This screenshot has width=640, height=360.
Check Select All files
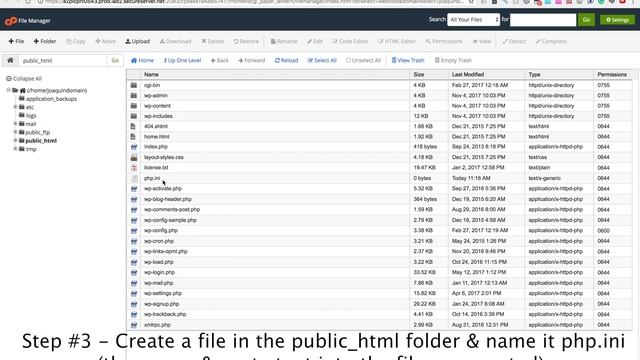pos(322,60)
